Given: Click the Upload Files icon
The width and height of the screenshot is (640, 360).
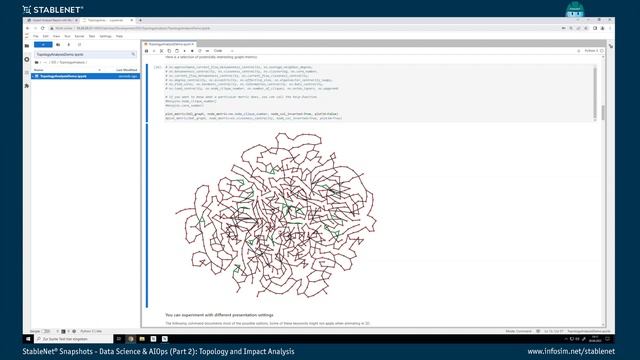Looking at the screenshot, I should (x=69, y=44).
